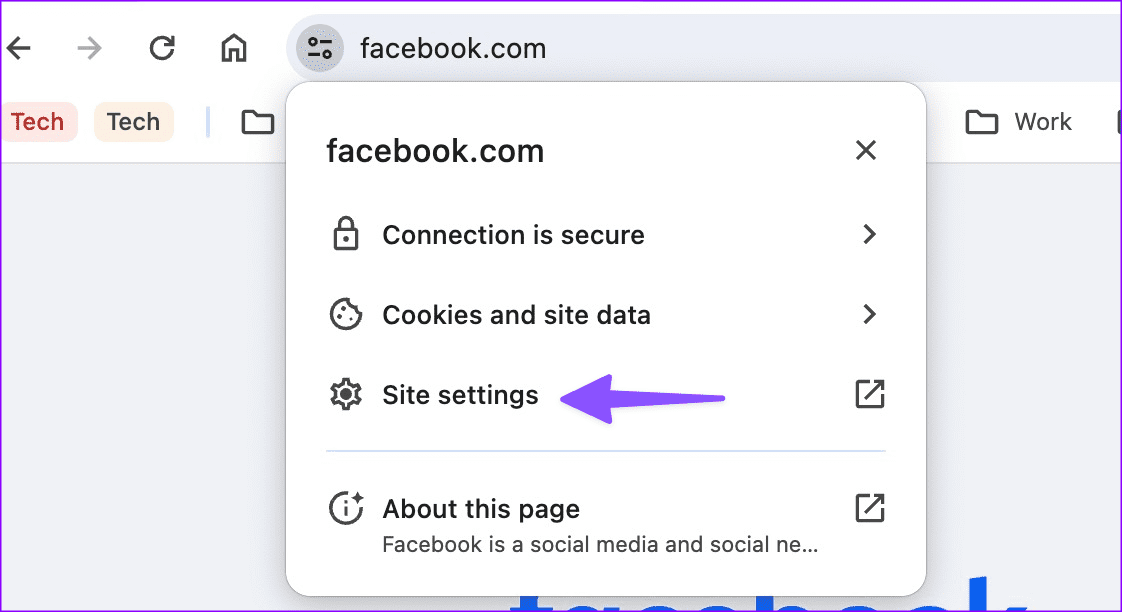The width and height of the screenshot is (1122, 612).
Task: Select the first Tech bookmark
Action: click(39, 121)
